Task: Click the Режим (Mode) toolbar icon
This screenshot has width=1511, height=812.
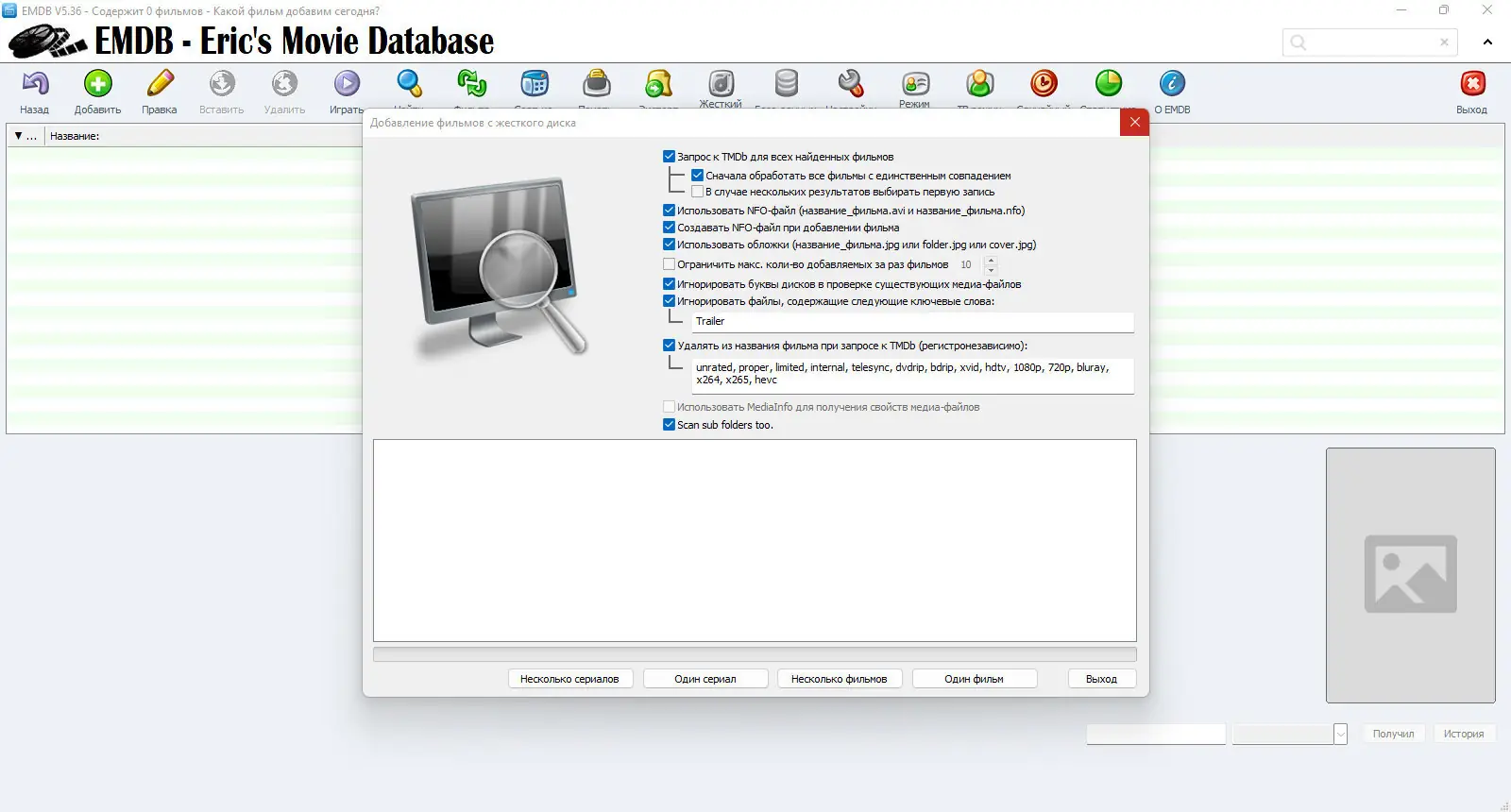Action: 915,84
